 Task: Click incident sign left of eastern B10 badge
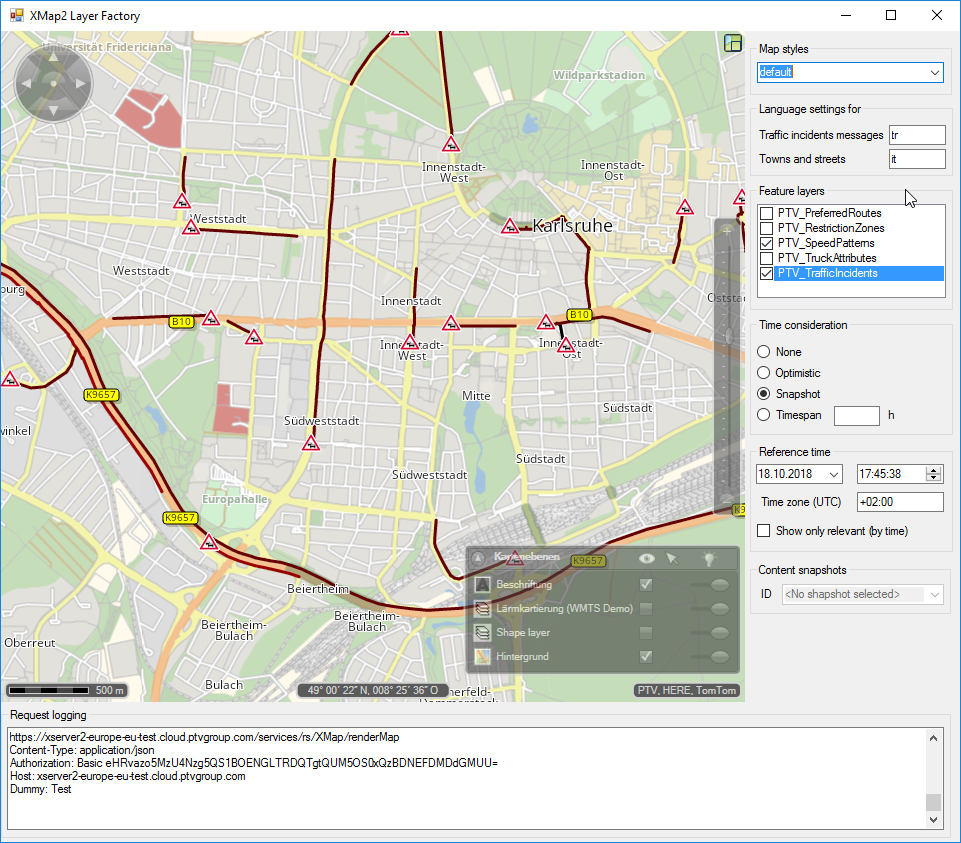pyautogui.click(x=545, y=322)
